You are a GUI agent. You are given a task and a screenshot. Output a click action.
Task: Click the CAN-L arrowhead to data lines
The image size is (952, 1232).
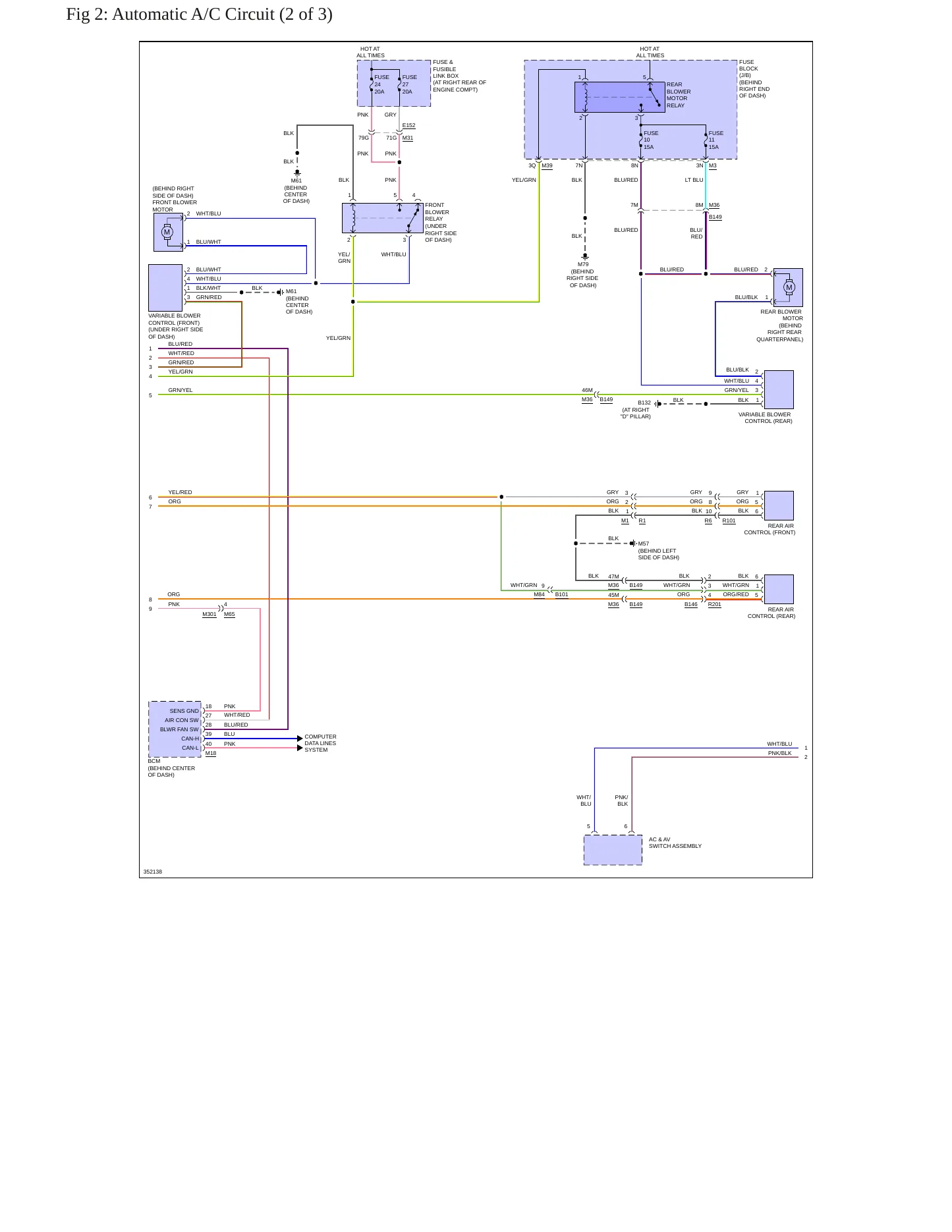pos(300,748)
